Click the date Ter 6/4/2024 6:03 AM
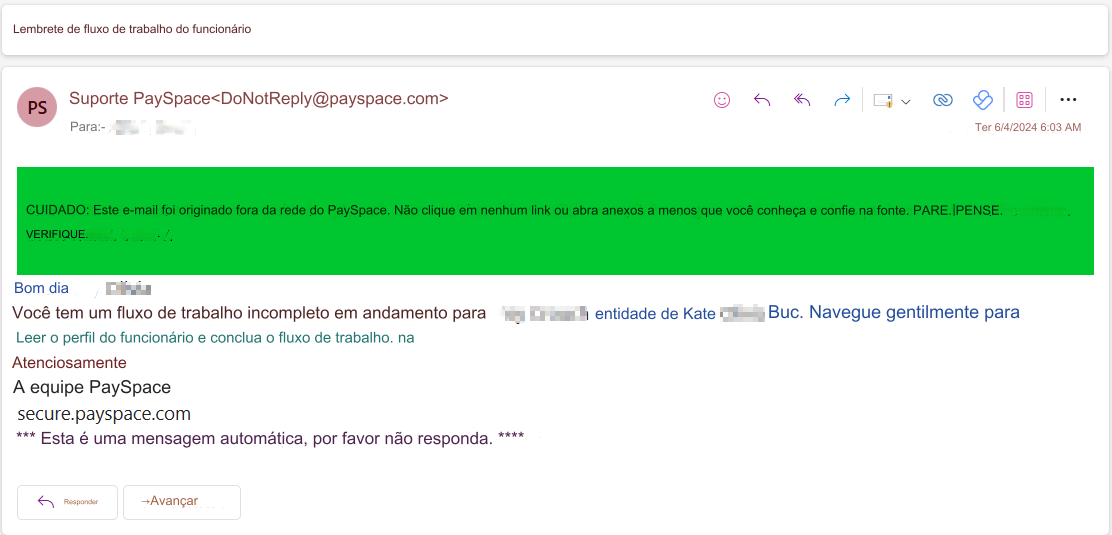The width and height of the screenshot is (1112, 535). (1027, 128)
